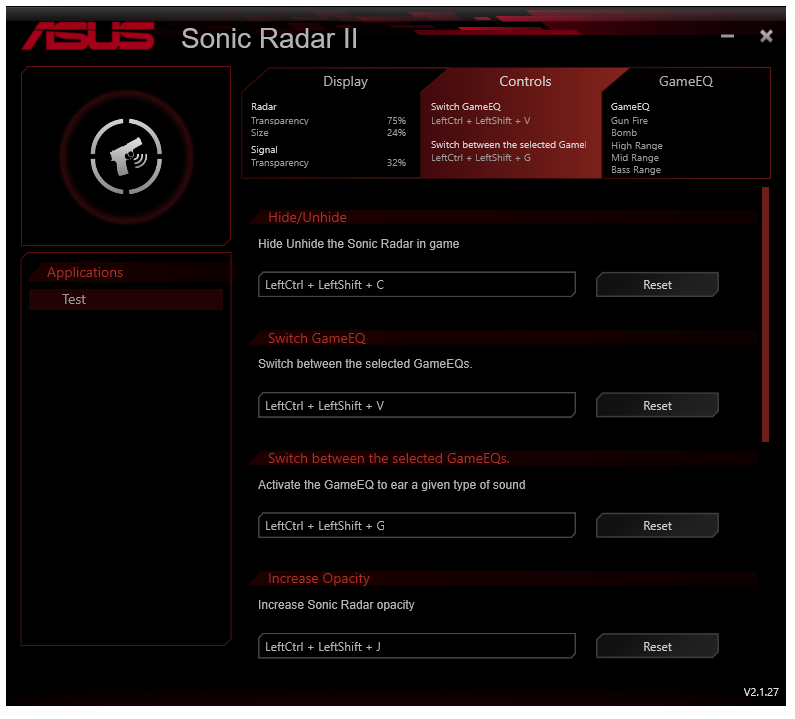This screenshot has width=795, height=719.
Task: Click the LeftCtrl + LeftShift + V field
Action: (x=417, y=406)
